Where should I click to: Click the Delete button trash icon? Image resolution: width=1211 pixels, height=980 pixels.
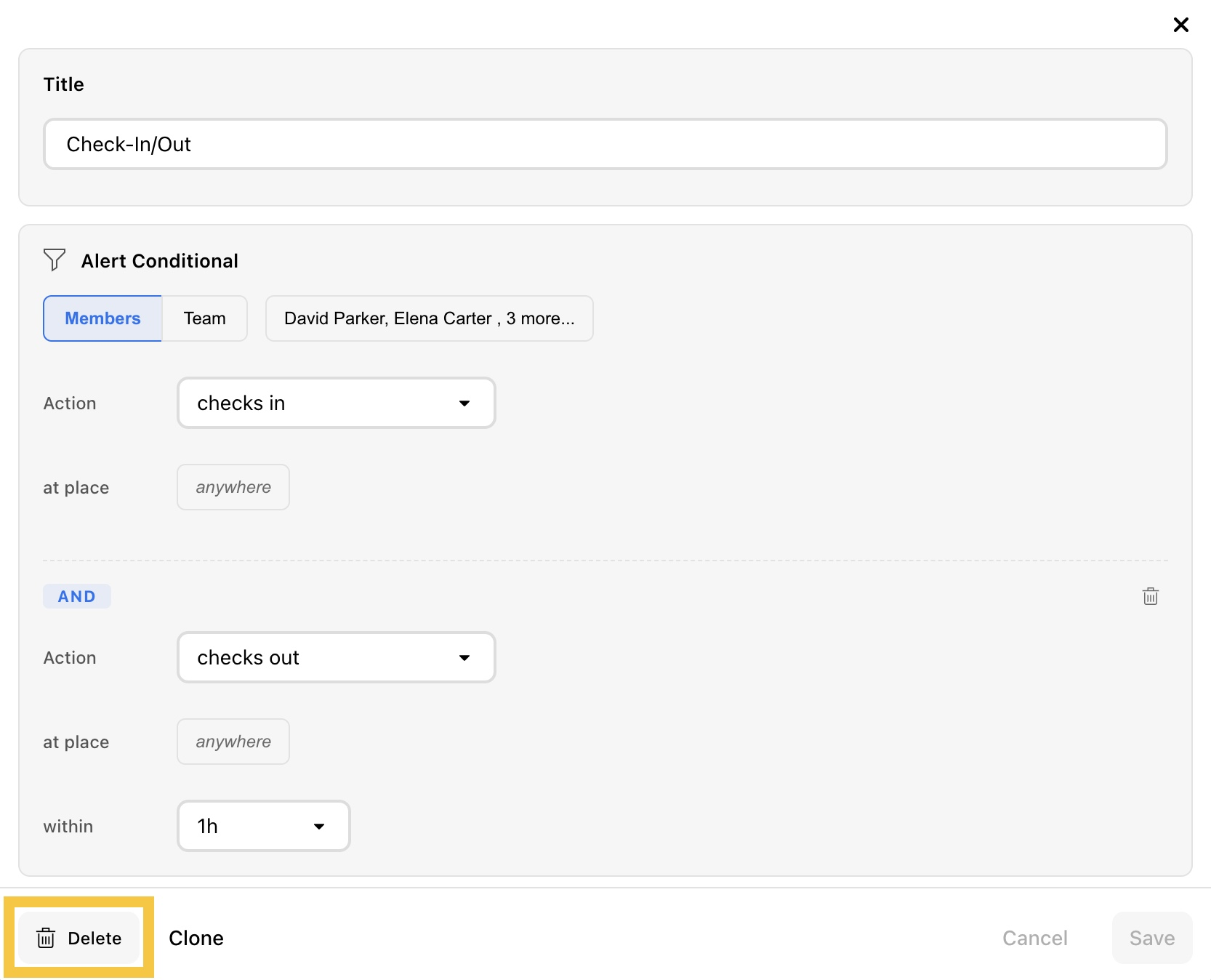[x=46, y=938]
